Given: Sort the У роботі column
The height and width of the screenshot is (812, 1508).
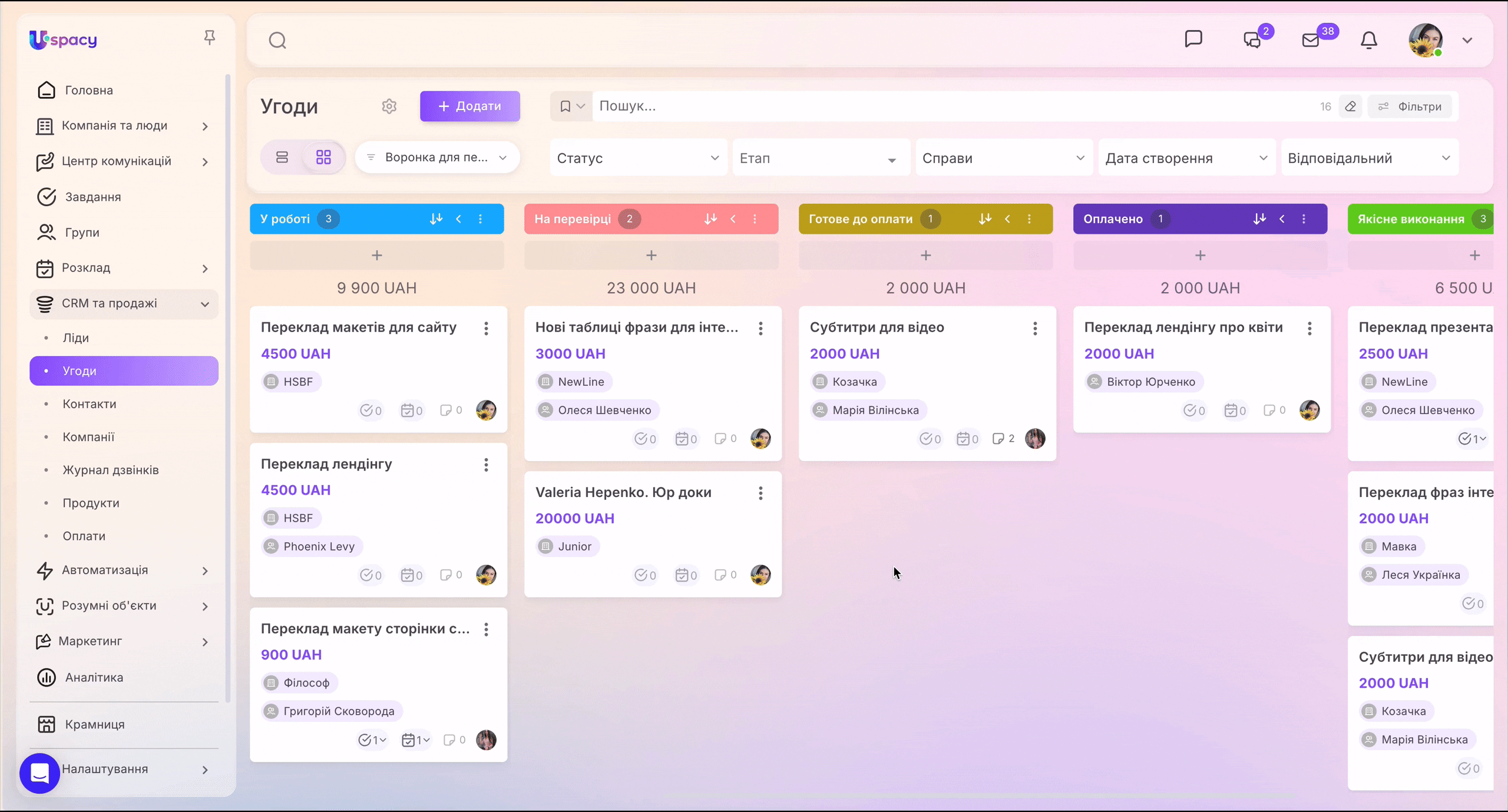Looking at the screenshot, I should [x=436, y=218].
